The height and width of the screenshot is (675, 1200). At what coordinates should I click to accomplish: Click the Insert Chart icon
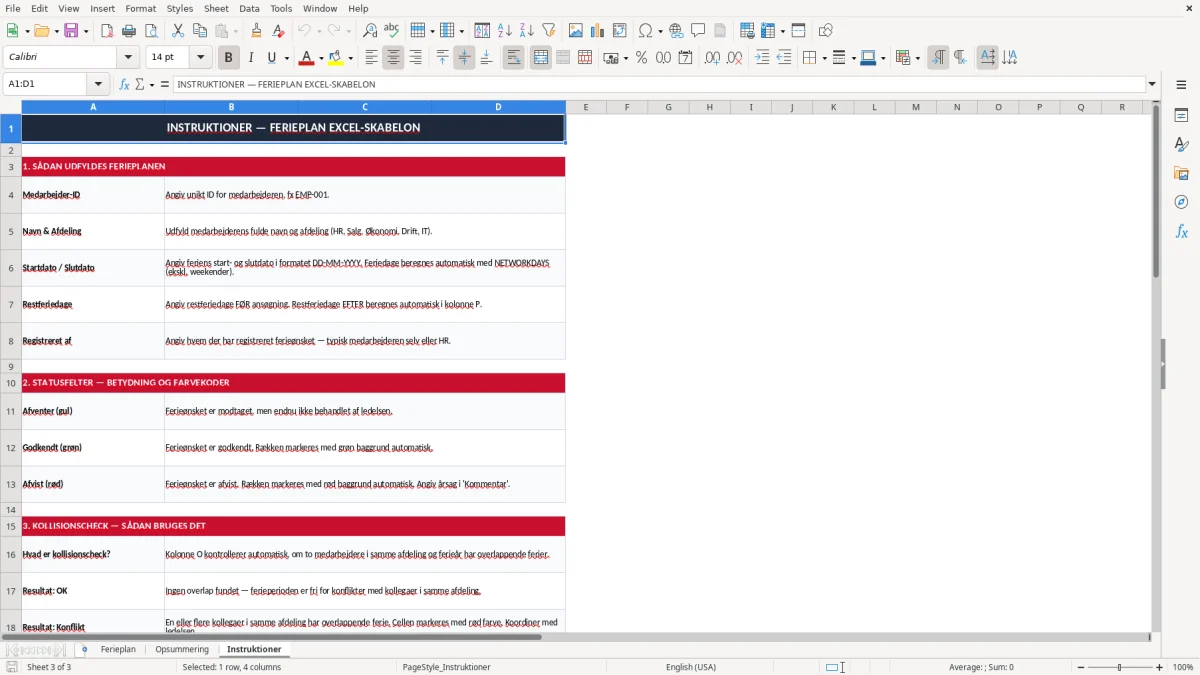pyautogui.click(x=598, y=31)
